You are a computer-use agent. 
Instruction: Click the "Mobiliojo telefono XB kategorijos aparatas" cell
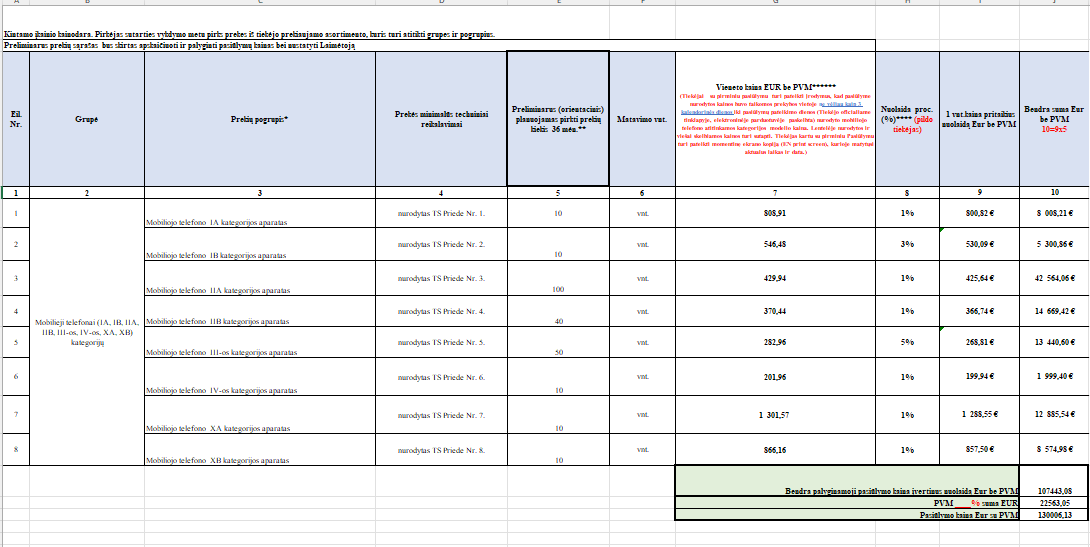[259, 459]
